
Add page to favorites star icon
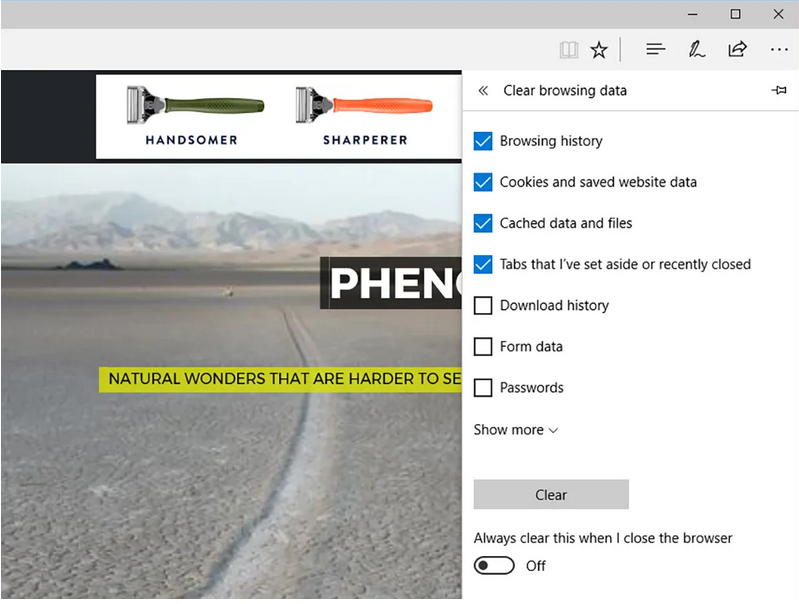[x=599, y=49]
